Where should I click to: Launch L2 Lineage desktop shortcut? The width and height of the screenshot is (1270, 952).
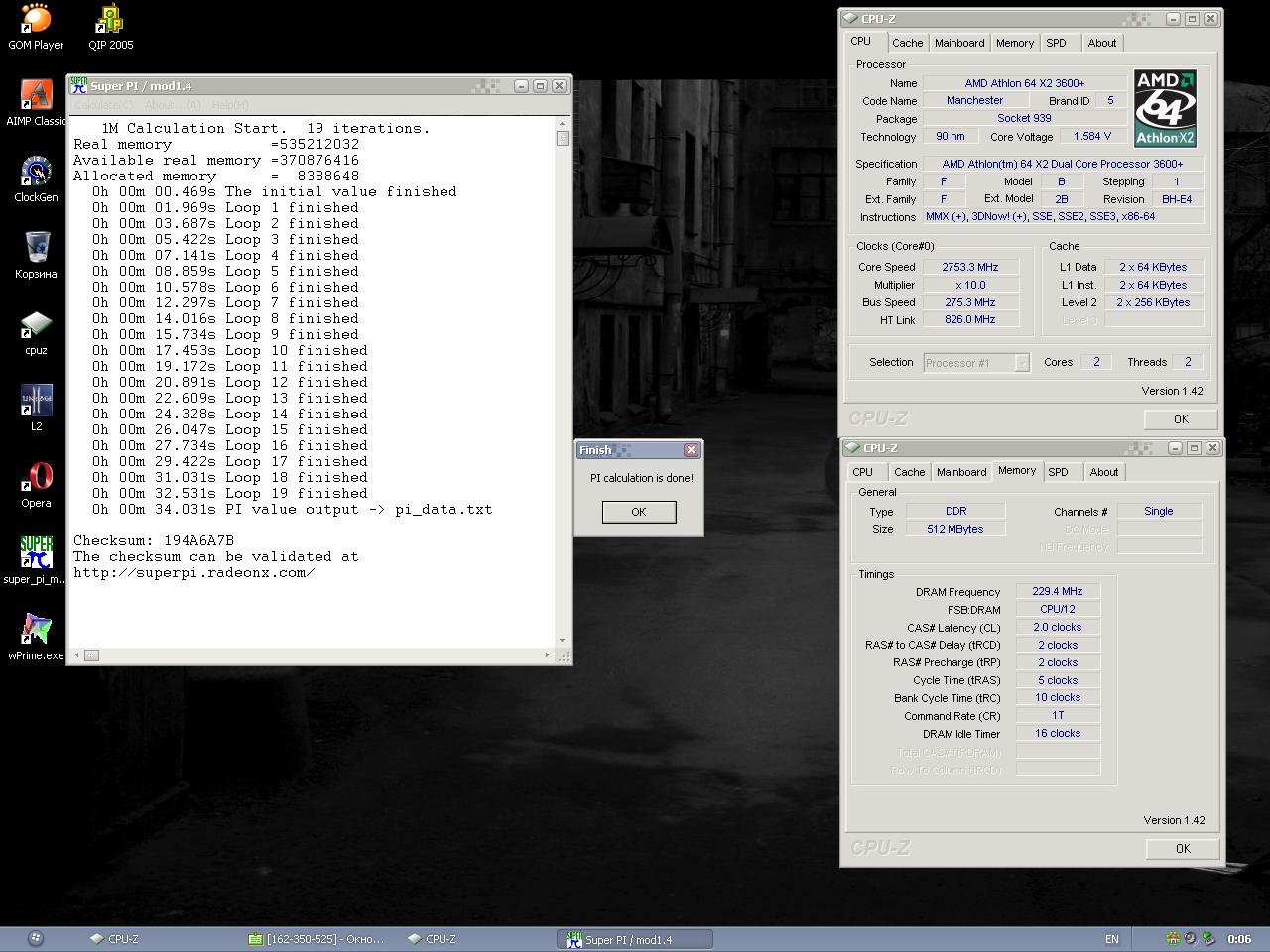coord(36,409)
